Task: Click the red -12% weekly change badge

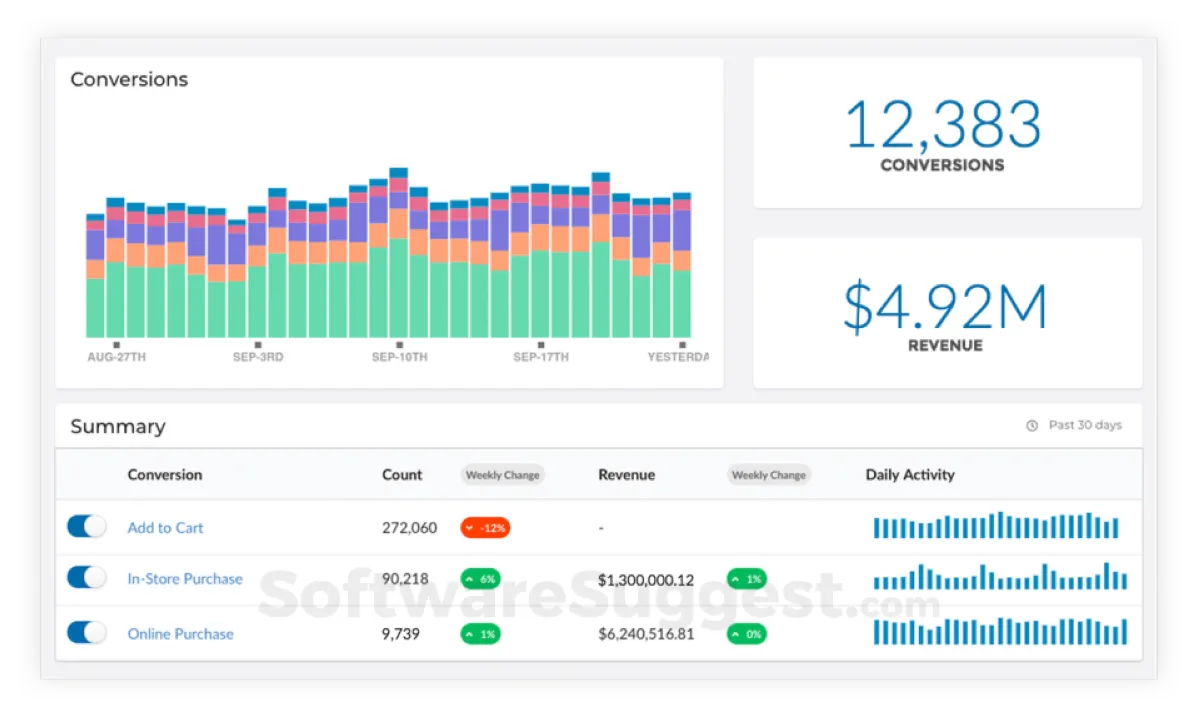Action: click(x=485, y=528)
